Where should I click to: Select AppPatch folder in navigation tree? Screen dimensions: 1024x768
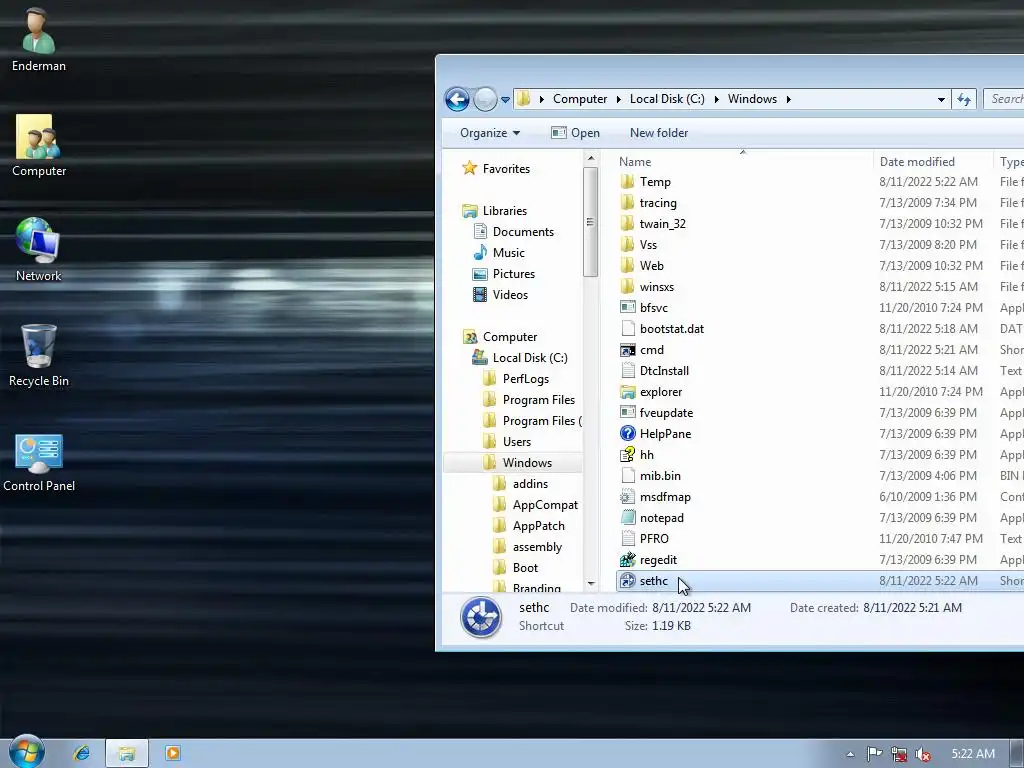click(x=529, y=526)
